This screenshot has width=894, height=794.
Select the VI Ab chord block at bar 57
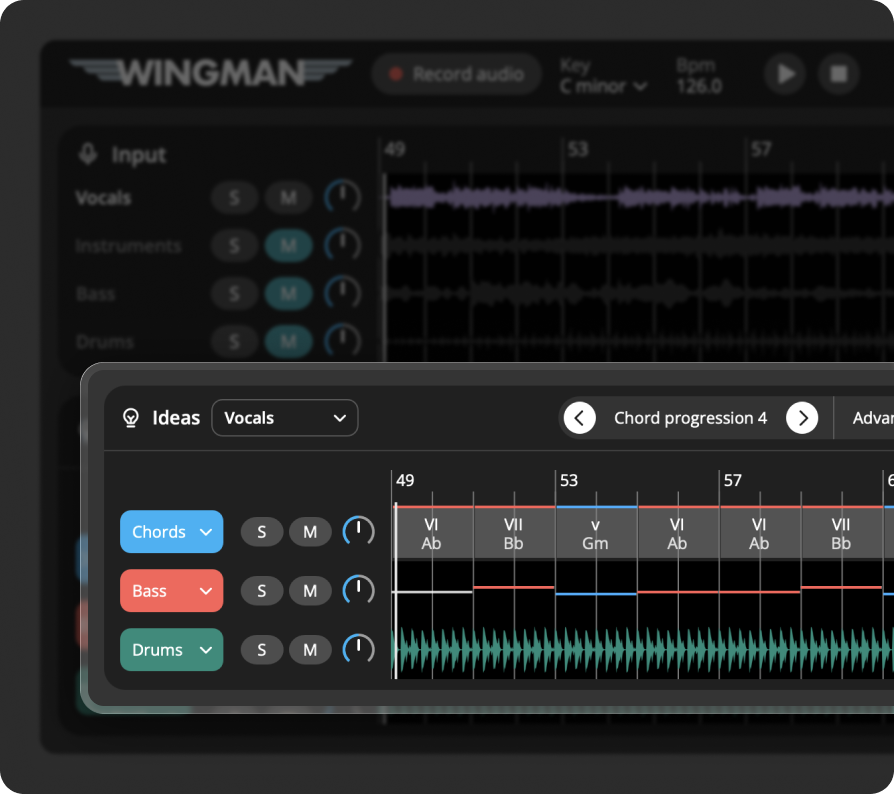[x=760, y=533]
